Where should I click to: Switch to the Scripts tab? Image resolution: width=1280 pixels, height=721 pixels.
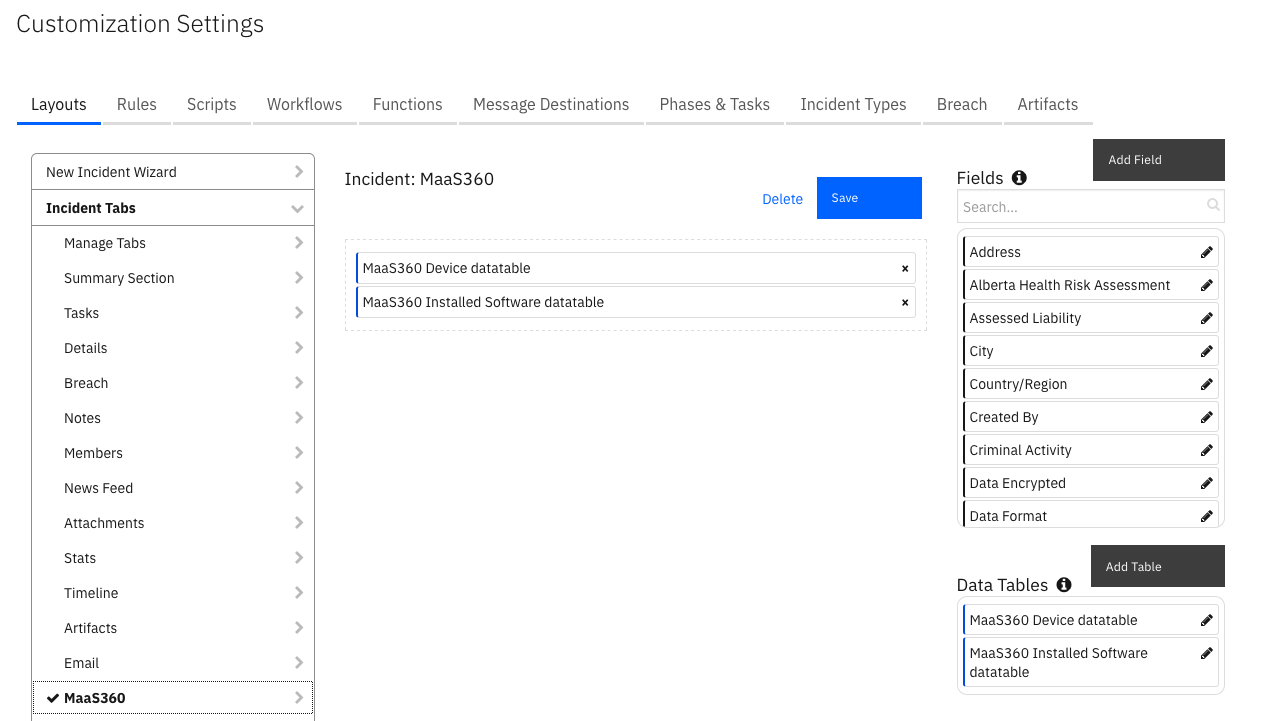(212, 105)
